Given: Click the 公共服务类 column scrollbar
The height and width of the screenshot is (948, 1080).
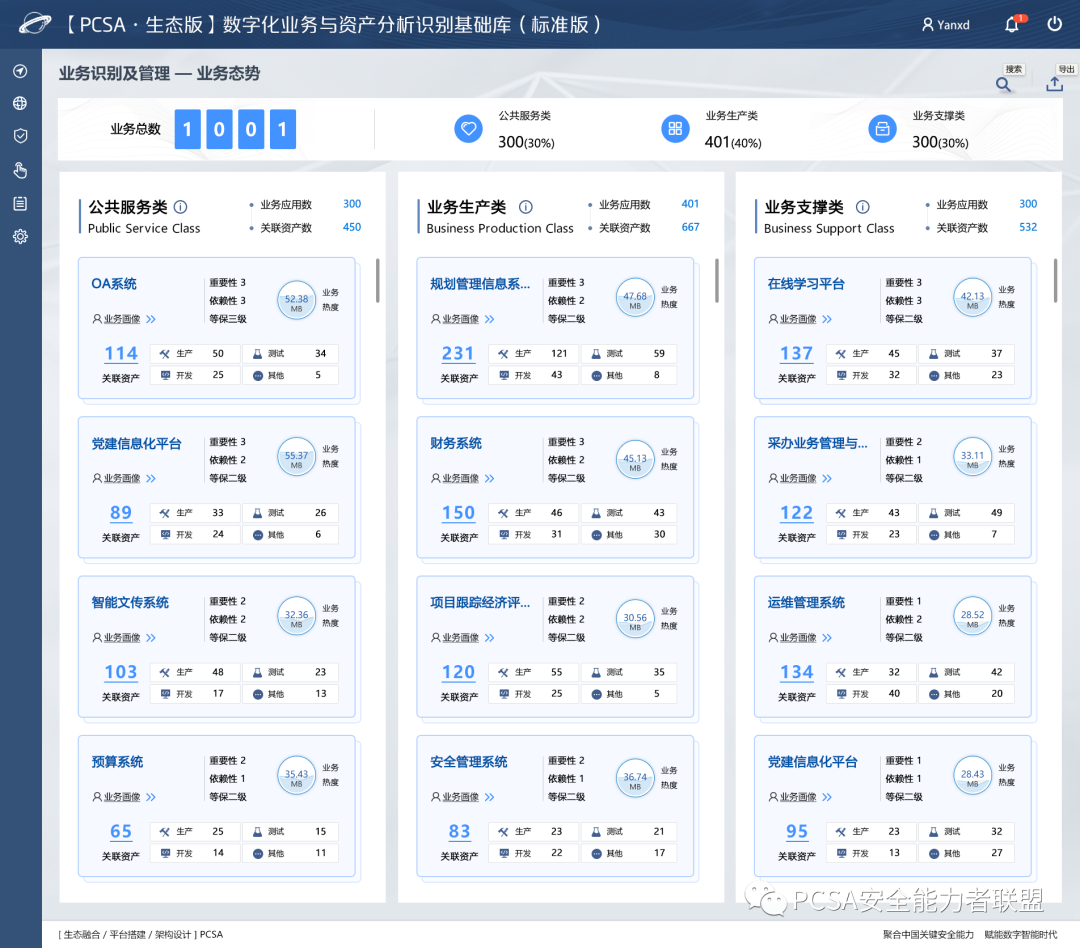Looking at the screenshot, I should coord(377,281).
